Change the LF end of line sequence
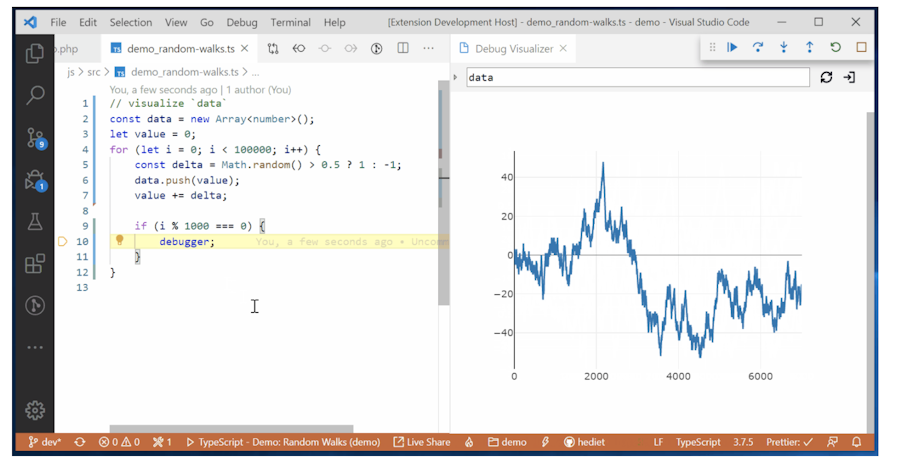900x474 pixels. pyautogui.click(x=658, y=442)
